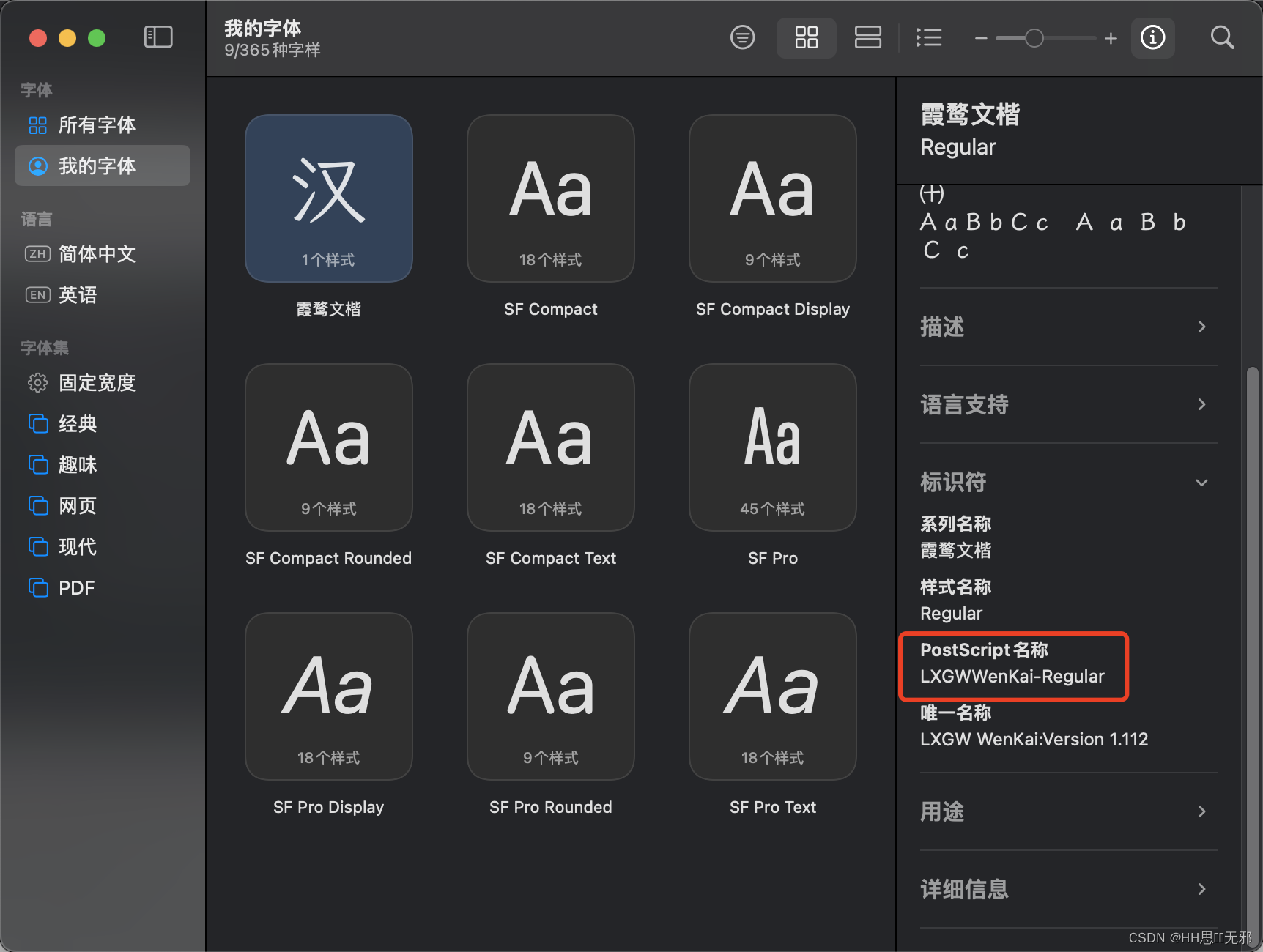Click the 9/365 种字样 subtitle
The height and width of the screenshot is (952, 1263).
coord(273,50)
